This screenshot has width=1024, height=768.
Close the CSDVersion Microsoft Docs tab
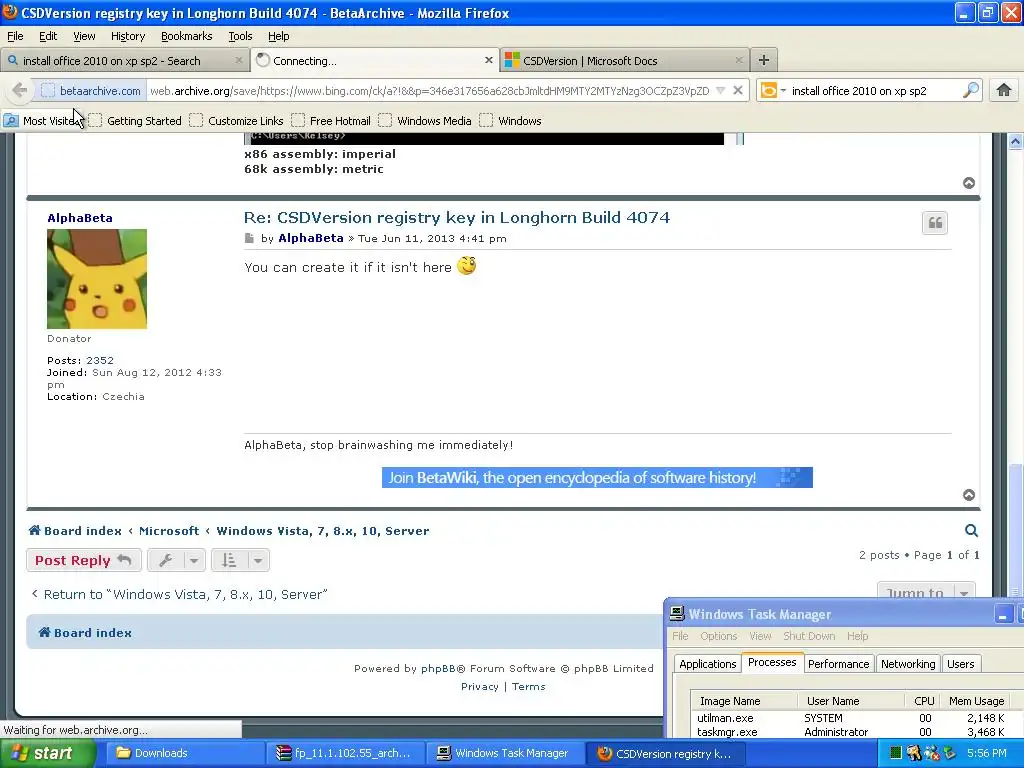pos(739,60)
